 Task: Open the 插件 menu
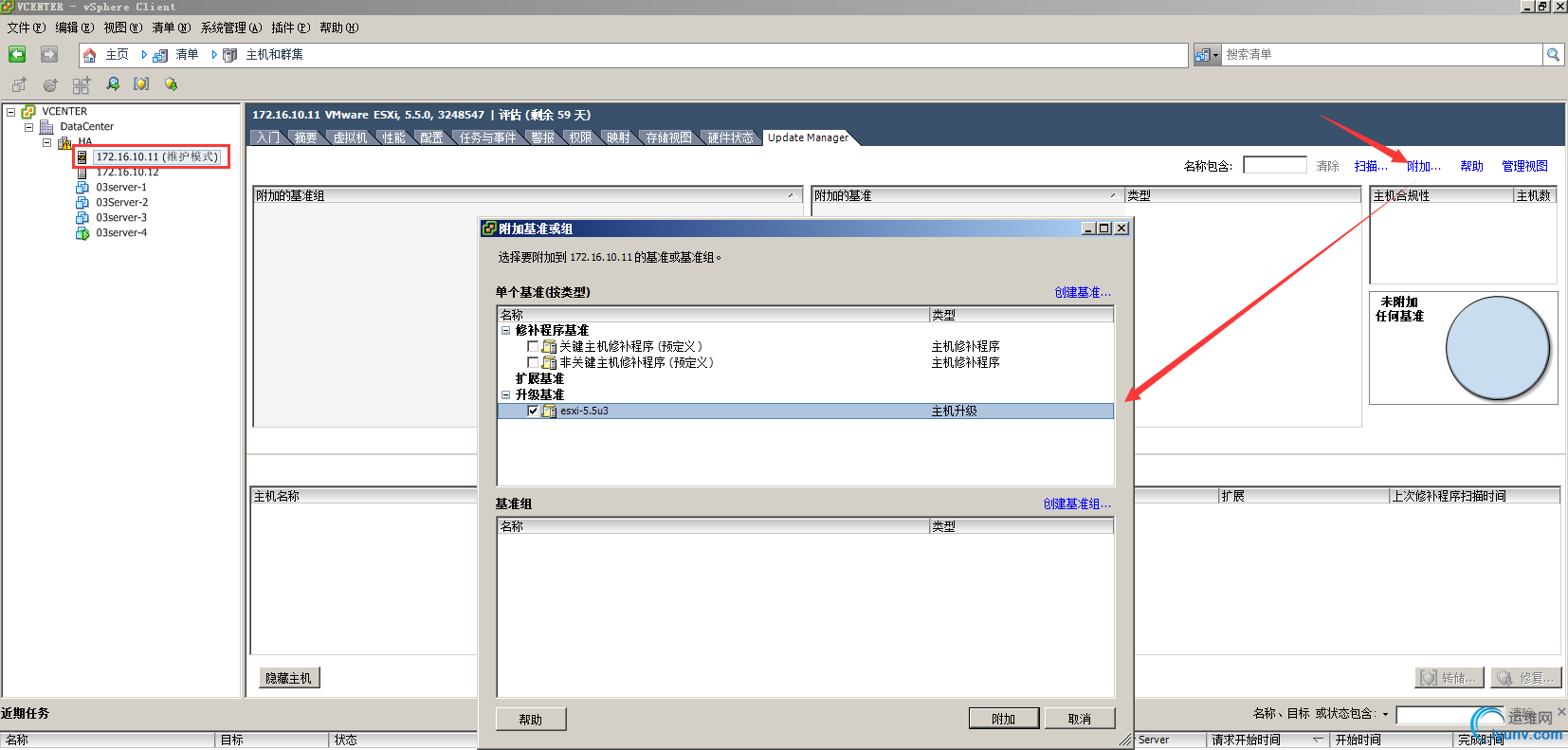point(290,28)
